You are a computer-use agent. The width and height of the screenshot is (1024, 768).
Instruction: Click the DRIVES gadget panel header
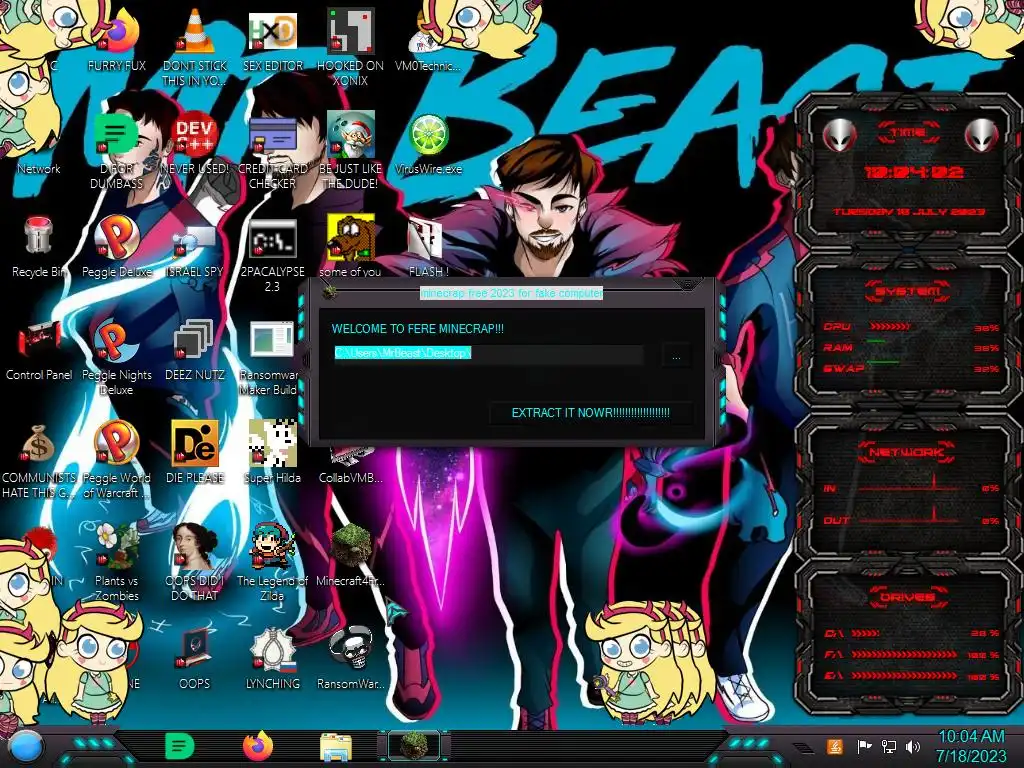906,598
